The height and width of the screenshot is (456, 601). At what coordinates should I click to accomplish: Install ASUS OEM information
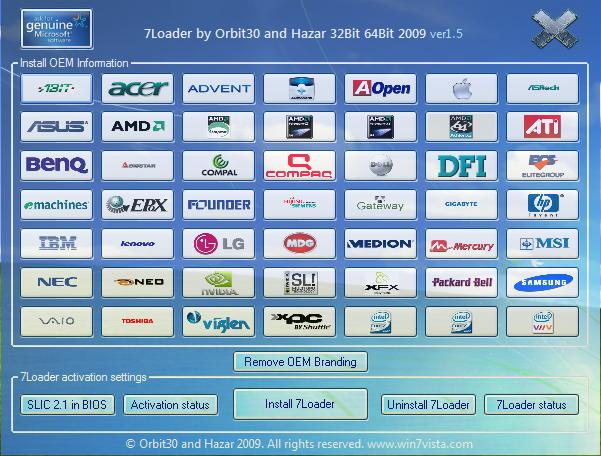tap(56, 126)
